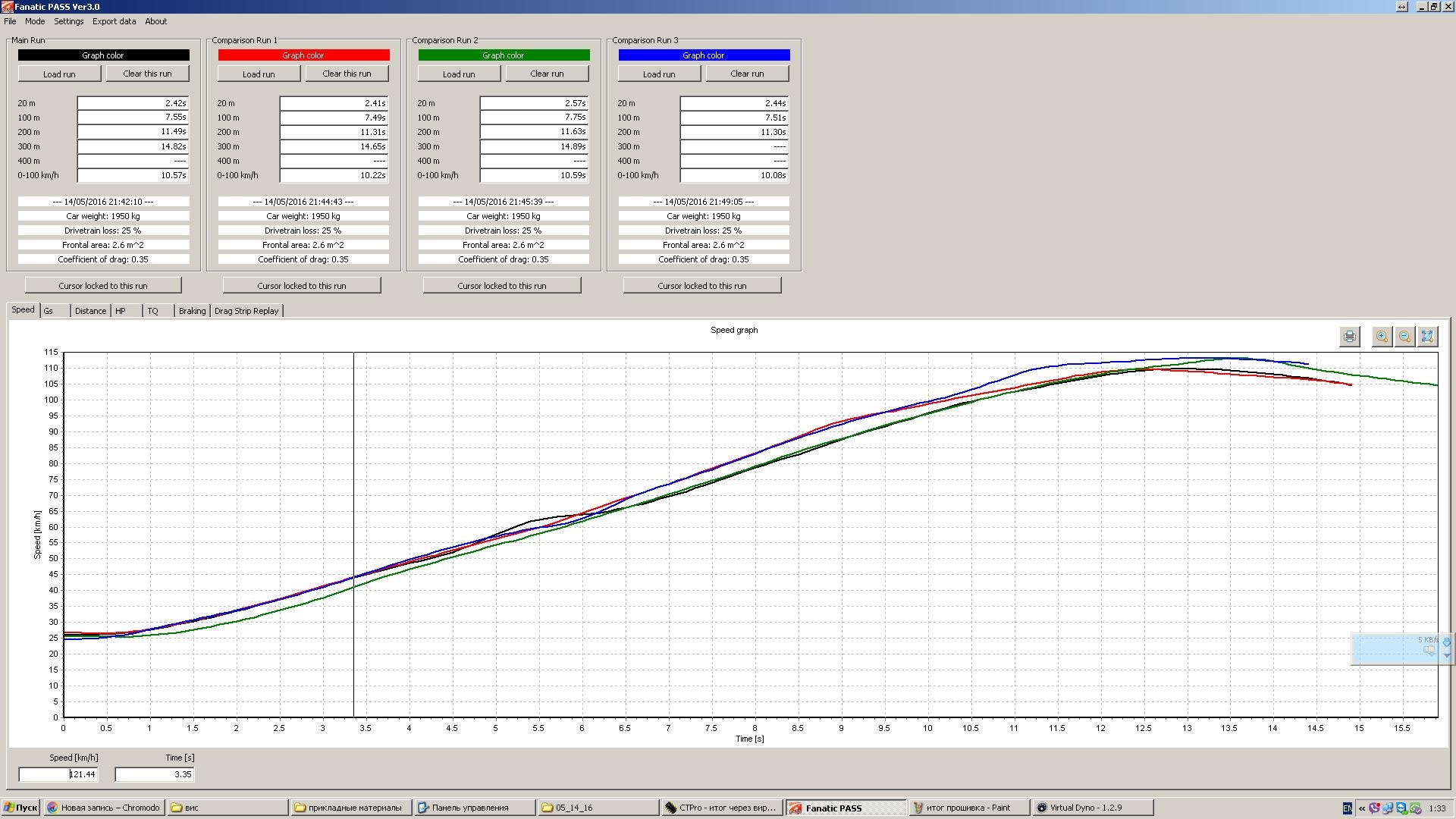This screenshot has width=1456, height=819.
Task: Clear Comparison Run 1 data
Action: (x=347, y=74)
